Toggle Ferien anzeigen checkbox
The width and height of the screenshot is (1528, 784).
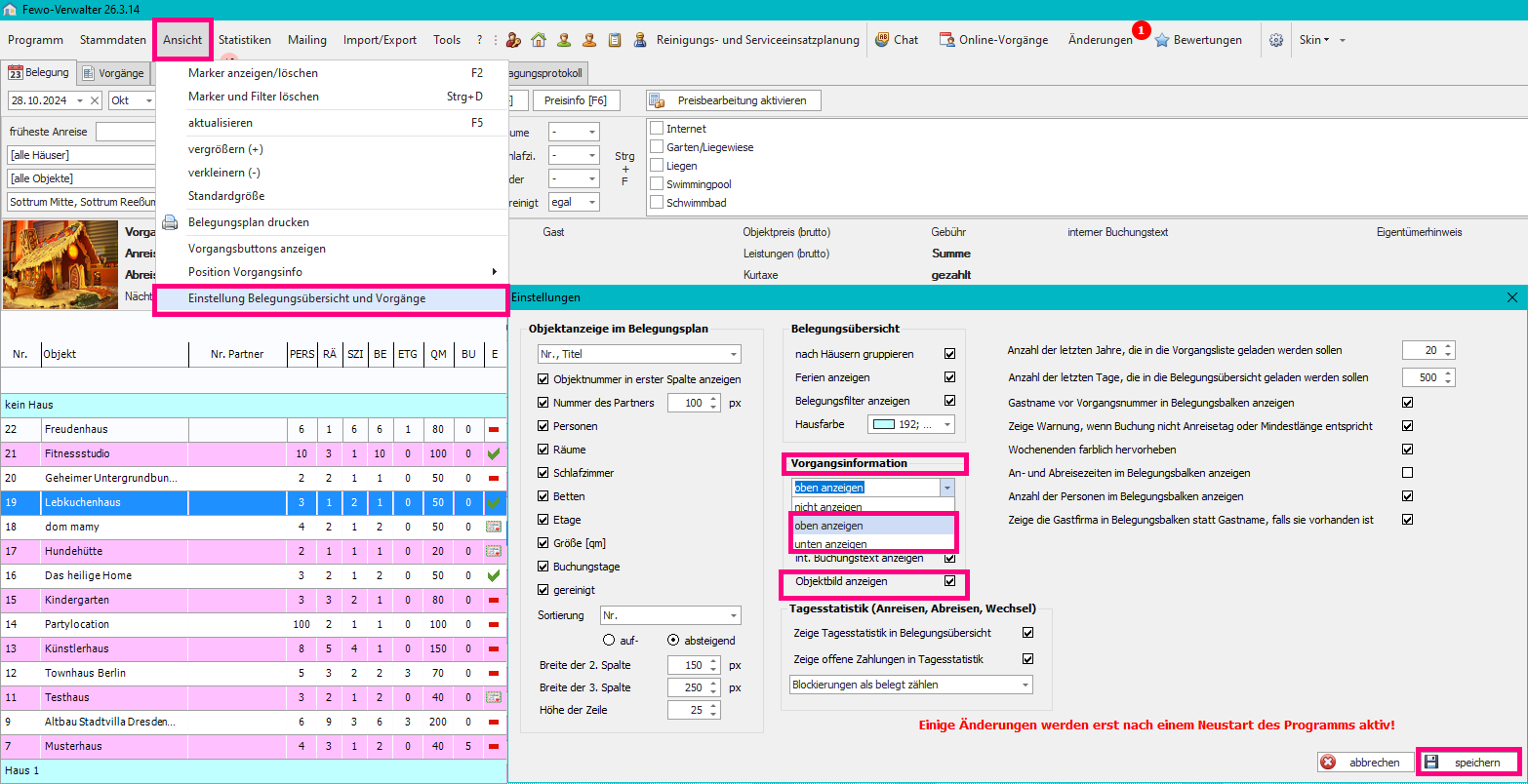[949, 377]
